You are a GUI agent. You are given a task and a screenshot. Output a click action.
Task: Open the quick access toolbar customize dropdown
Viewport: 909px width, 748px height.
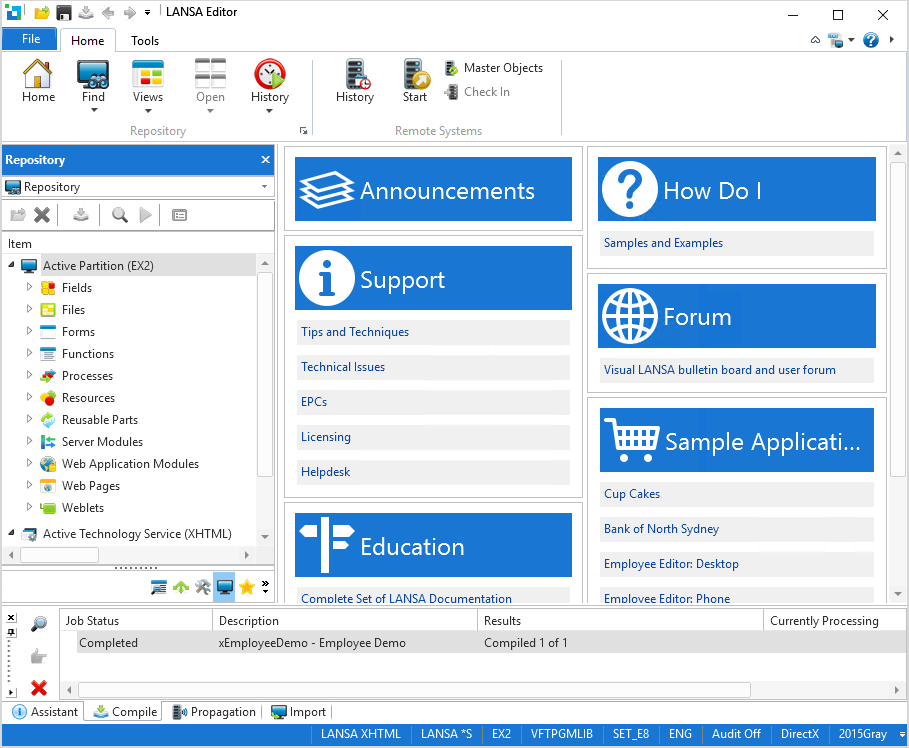coord(147,12)
